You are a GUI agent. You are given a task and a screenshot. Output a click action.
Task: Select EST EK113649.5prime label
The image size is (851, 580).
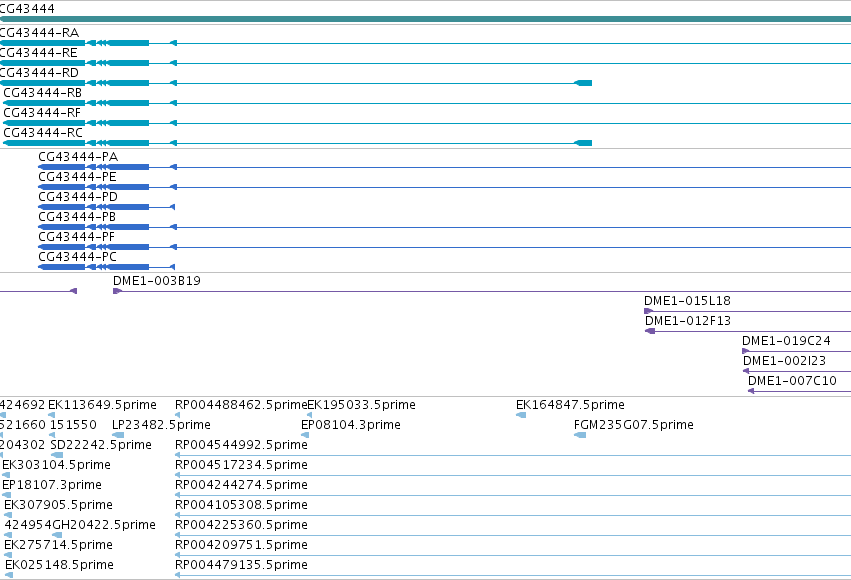[103, 405]
